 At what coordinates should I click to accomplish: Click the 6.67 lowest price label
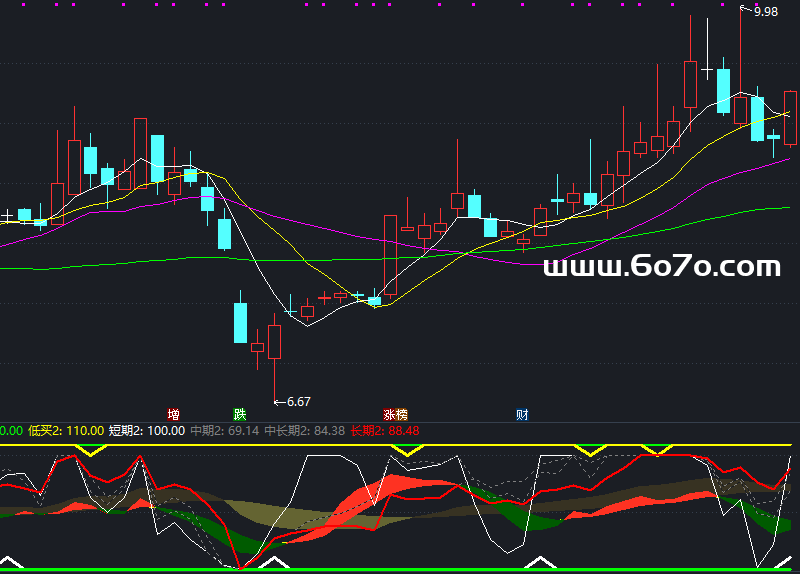pyautogui.click(x=298, y=402)
